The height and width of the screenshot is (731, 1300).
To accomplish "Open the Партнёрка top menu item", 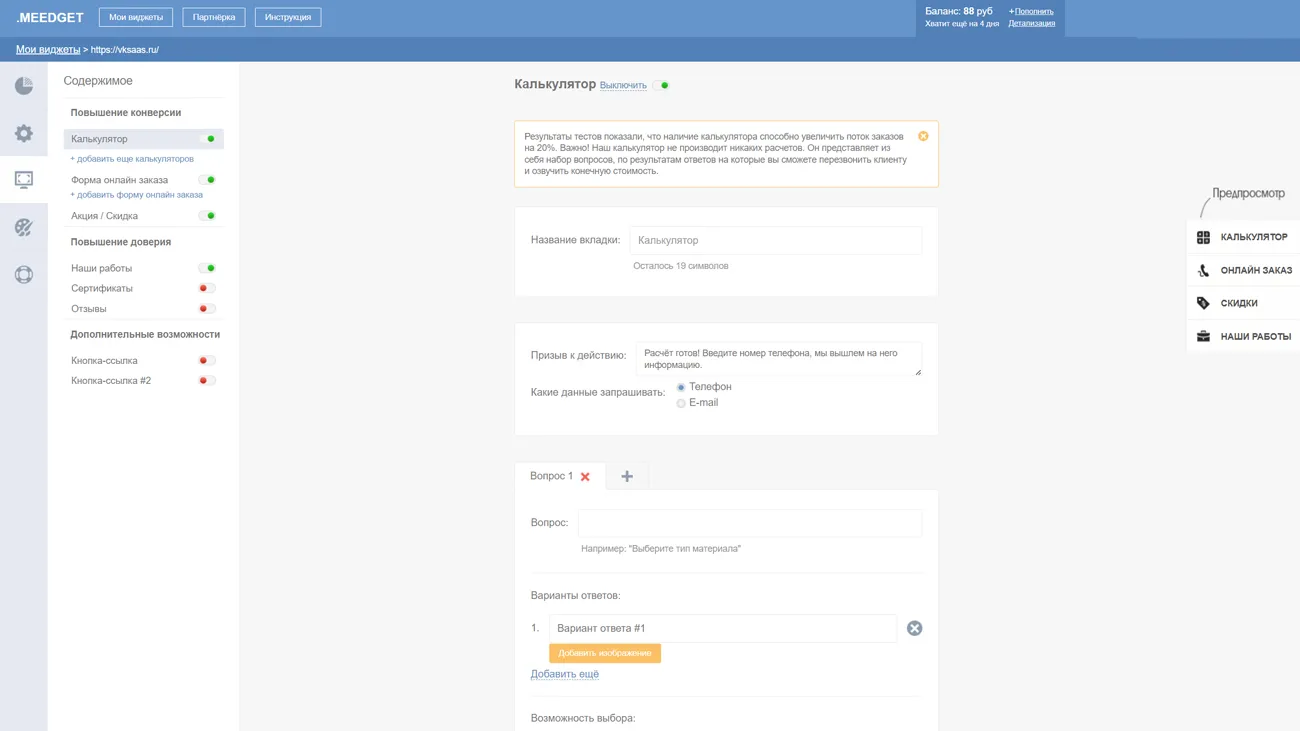I will (x=214, y=17).
